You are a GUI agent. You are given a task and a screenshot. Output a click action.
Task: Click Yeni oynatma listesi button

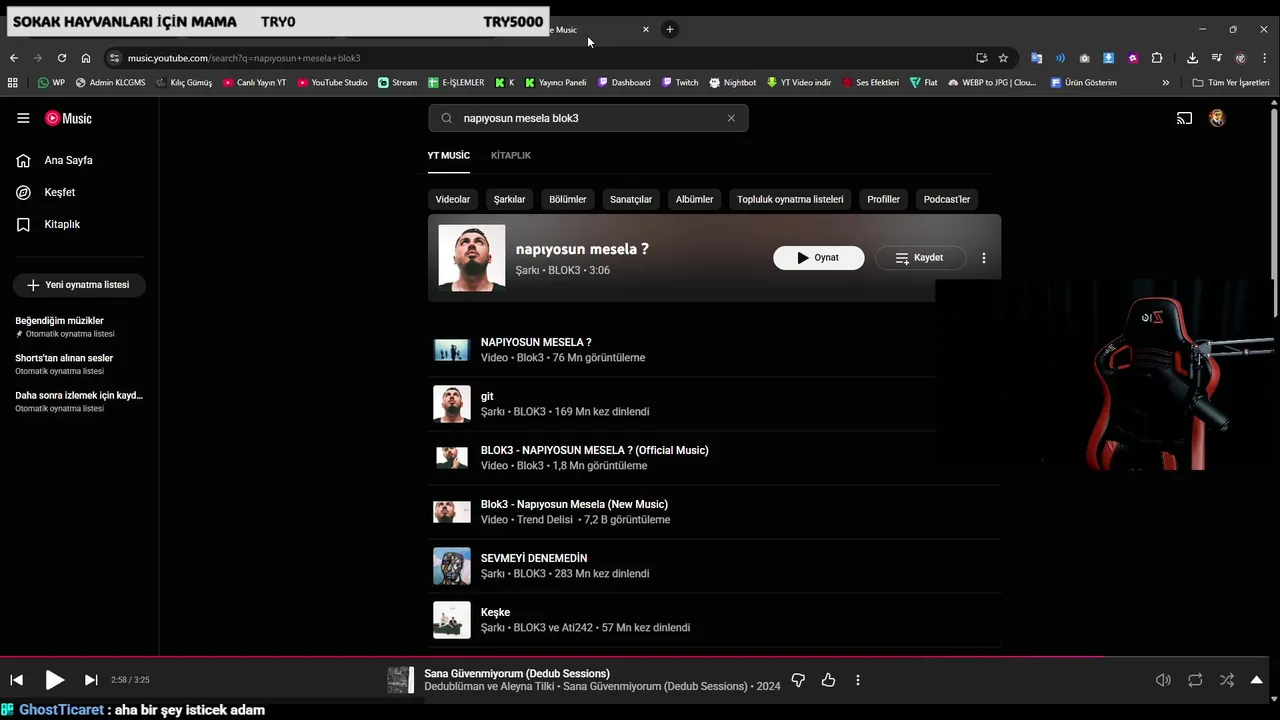pyautogui.click(x=79, y=285)
